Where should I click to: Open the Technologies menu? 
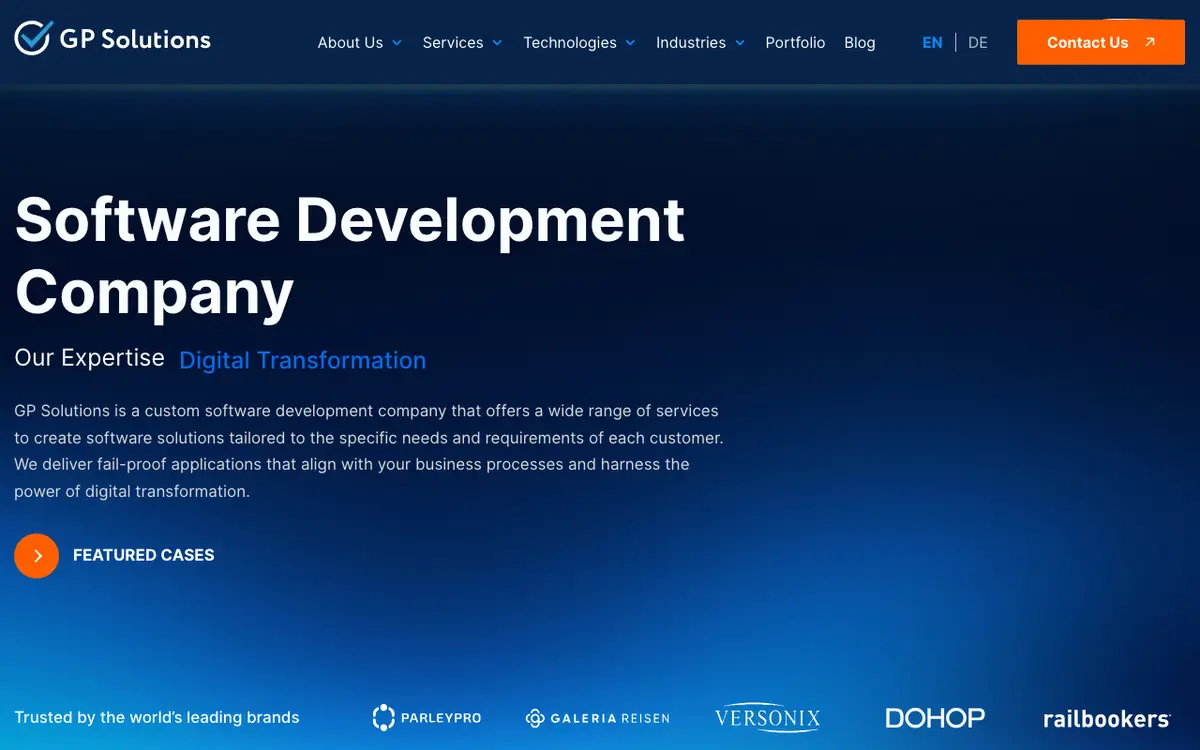tap(570, 42)
